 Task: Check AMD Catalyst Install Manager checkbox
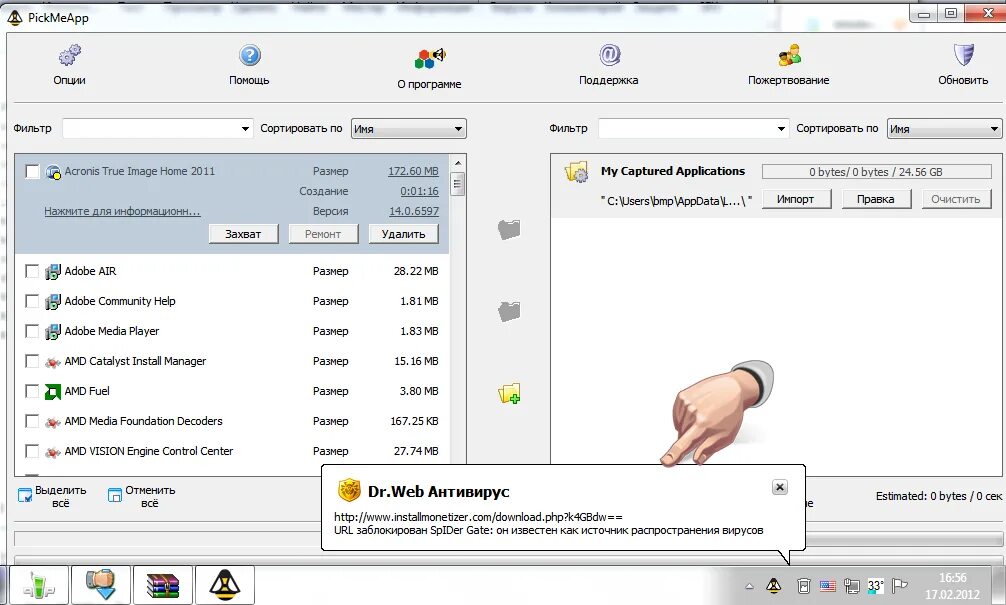32,361
